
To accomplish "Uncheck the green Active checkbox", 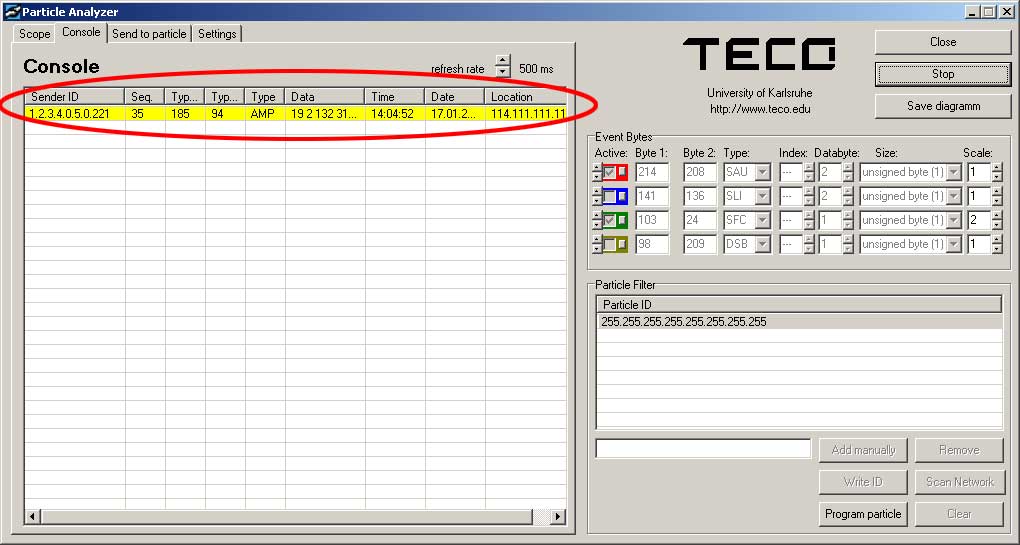I will coord(609,220).
